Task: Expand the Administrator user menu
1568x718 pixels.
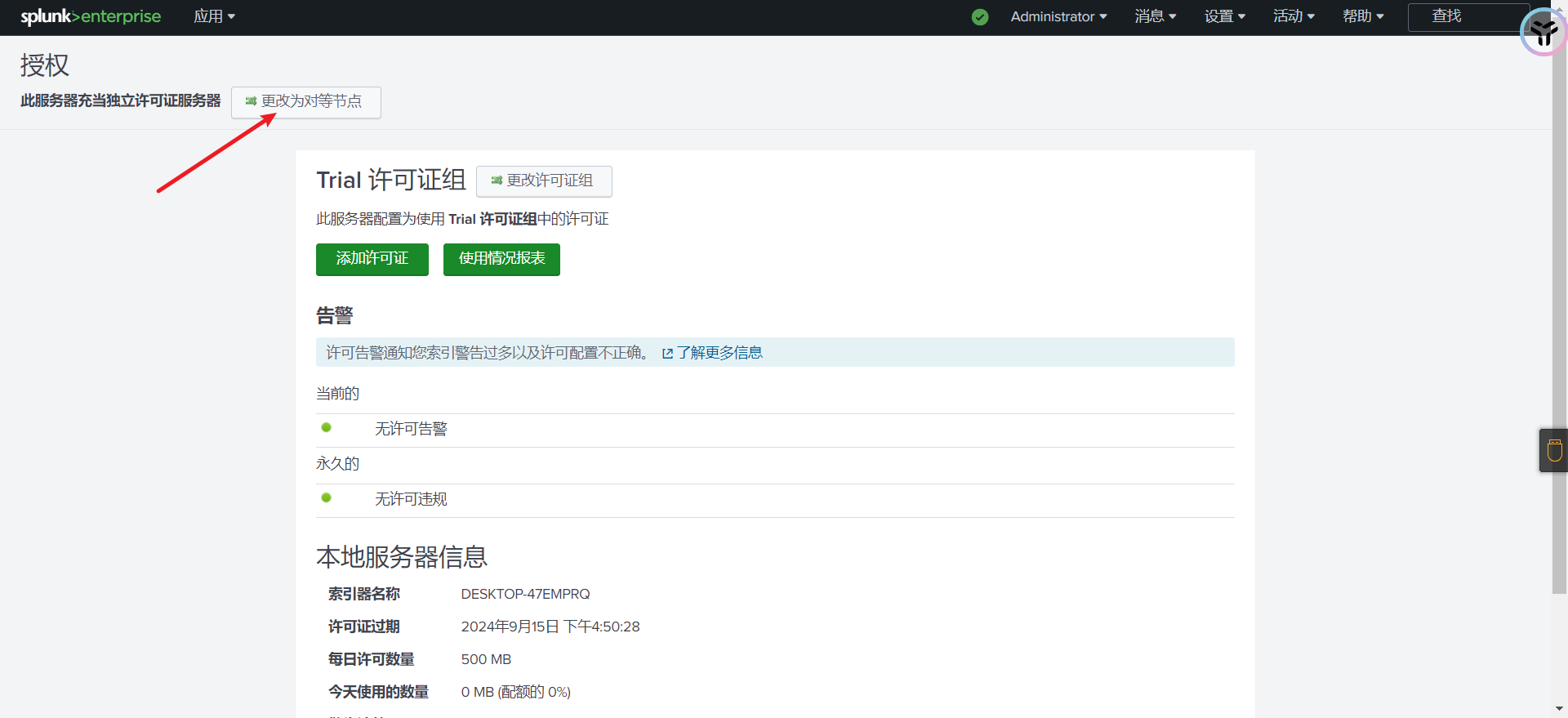Action: point(1058,16)
